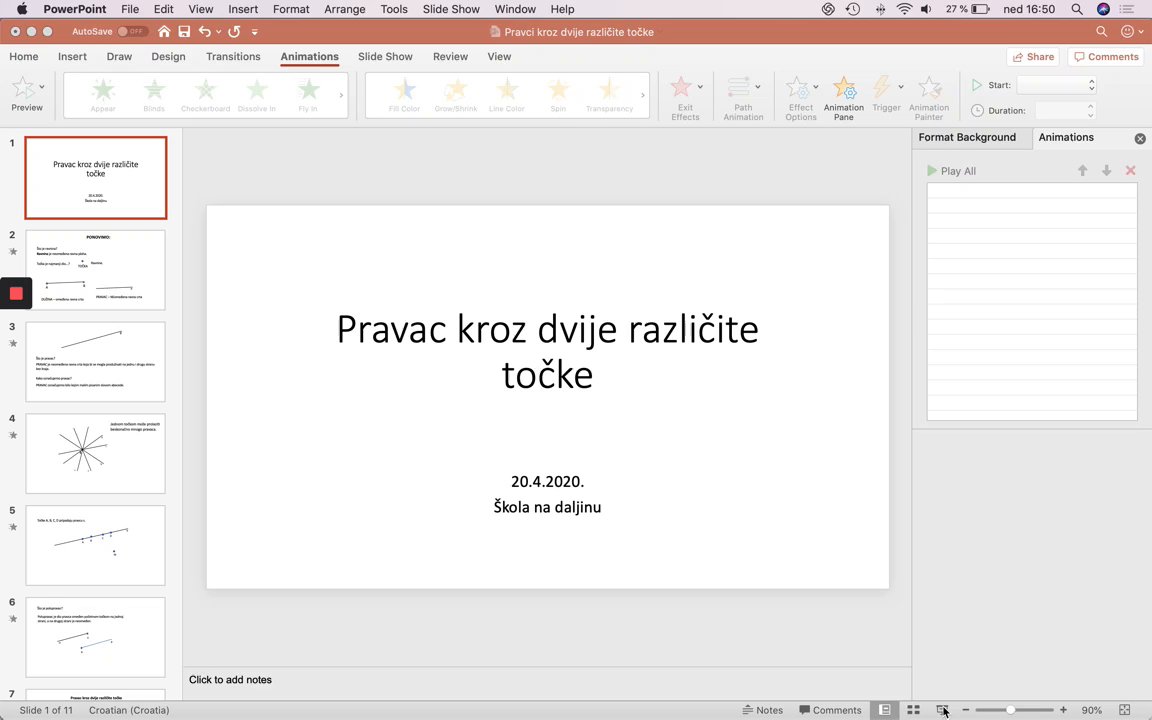Click the Trigger button
The width and height of the screenshot is (1152, 720).
click(886, 94)
